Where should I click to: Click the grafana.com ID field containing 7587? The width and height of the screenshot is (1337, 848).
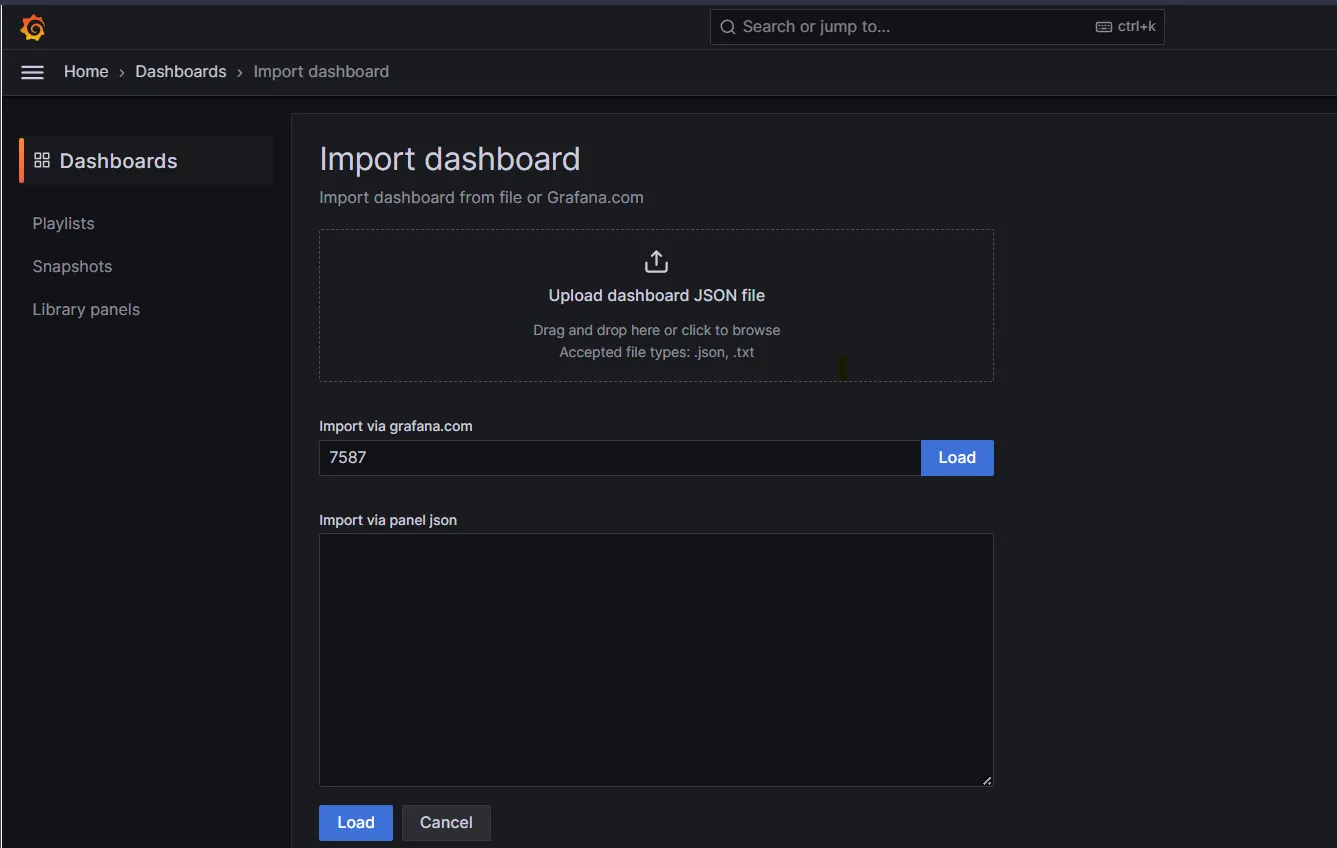[x=620, y=458]
